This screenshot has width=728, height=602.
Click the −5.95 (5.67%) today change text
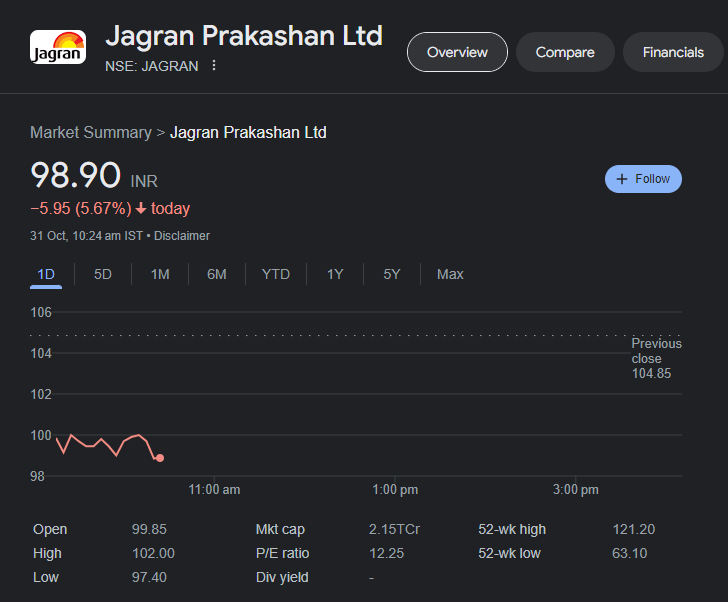[110, 208]
